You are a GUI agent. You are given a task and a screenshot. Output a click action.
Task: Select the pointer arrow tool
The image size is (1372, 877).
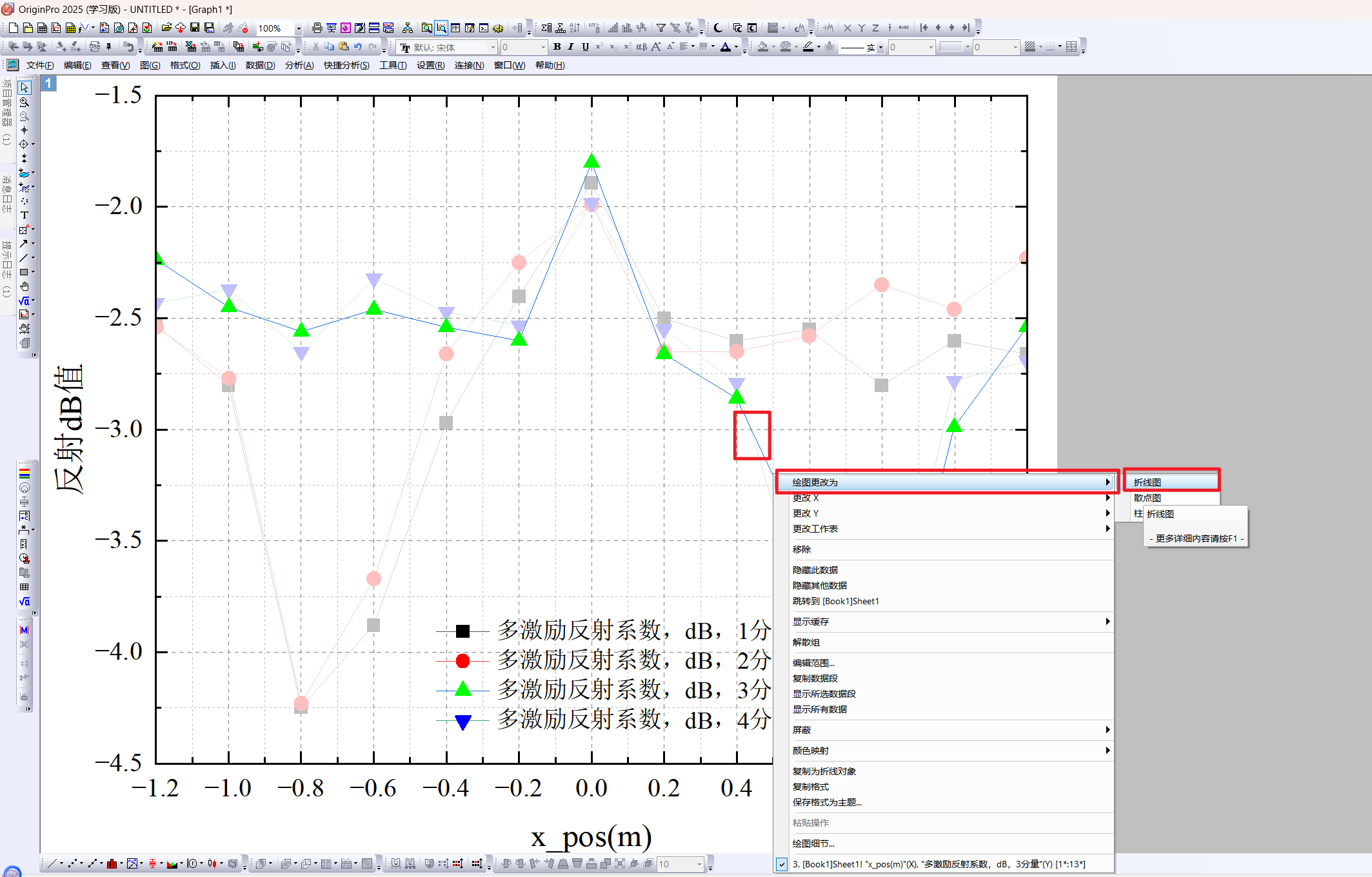coord(24,88)
